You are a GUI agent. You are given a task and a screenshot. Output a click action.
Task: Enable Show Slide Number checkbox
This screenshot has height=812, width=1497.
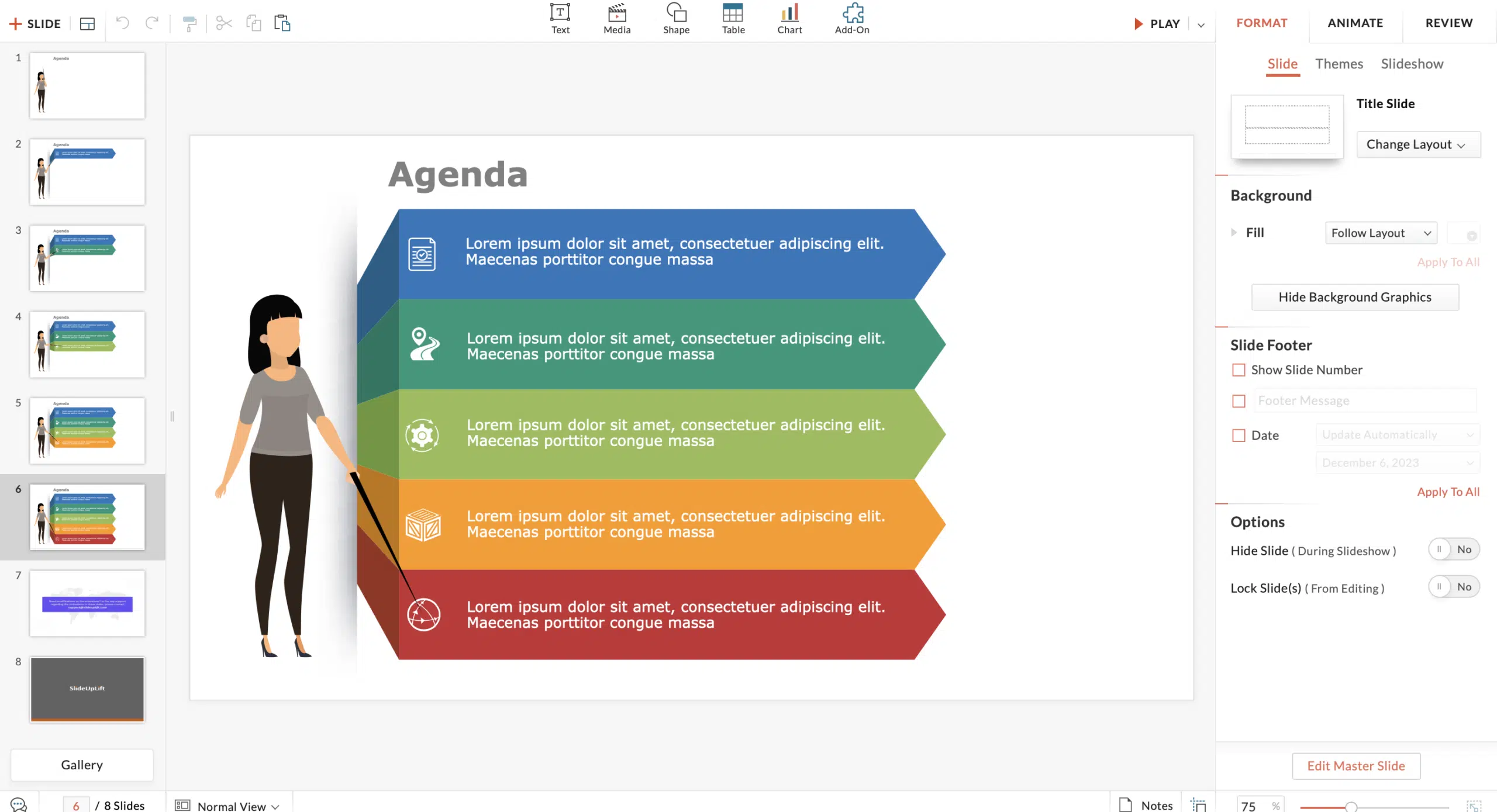point(1239,370)
